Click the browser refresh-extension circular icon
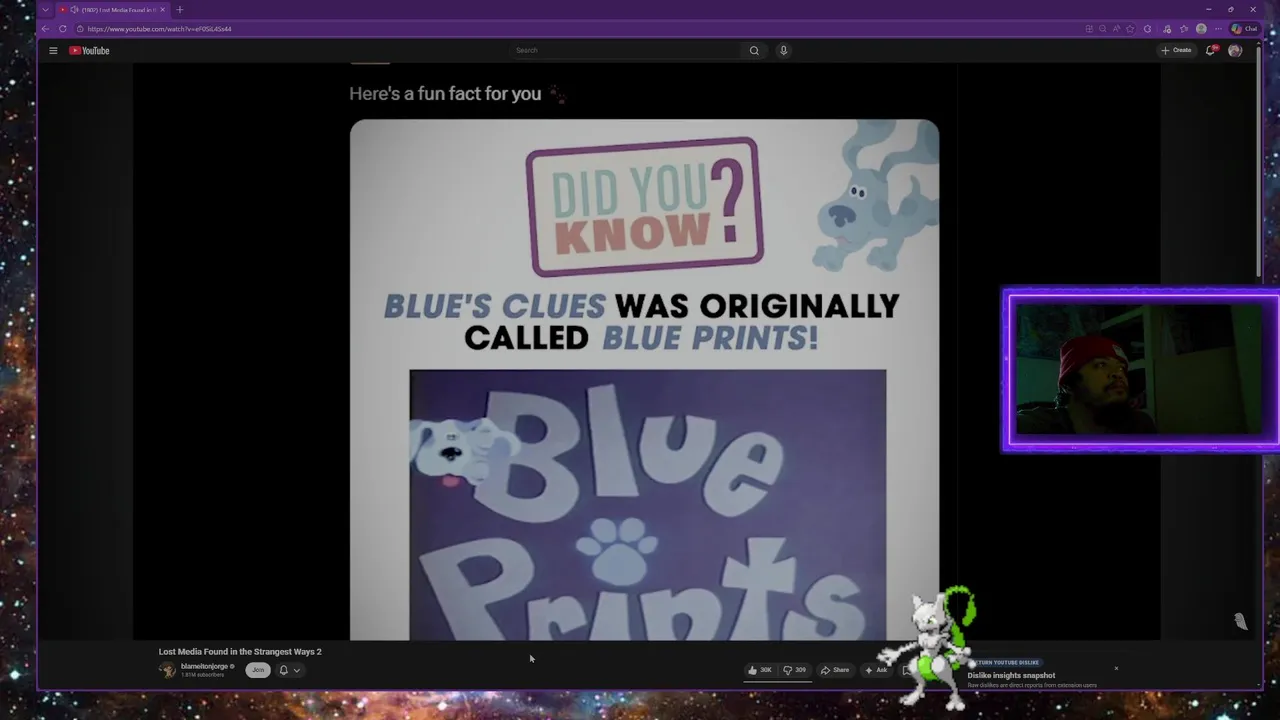 1147,29
